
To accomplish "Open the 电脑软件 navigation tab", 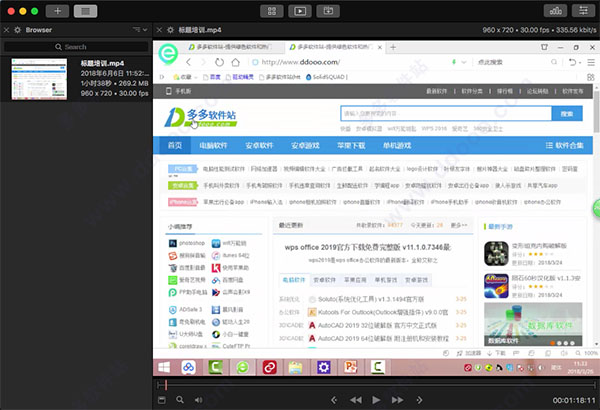I will pos(213,145).
